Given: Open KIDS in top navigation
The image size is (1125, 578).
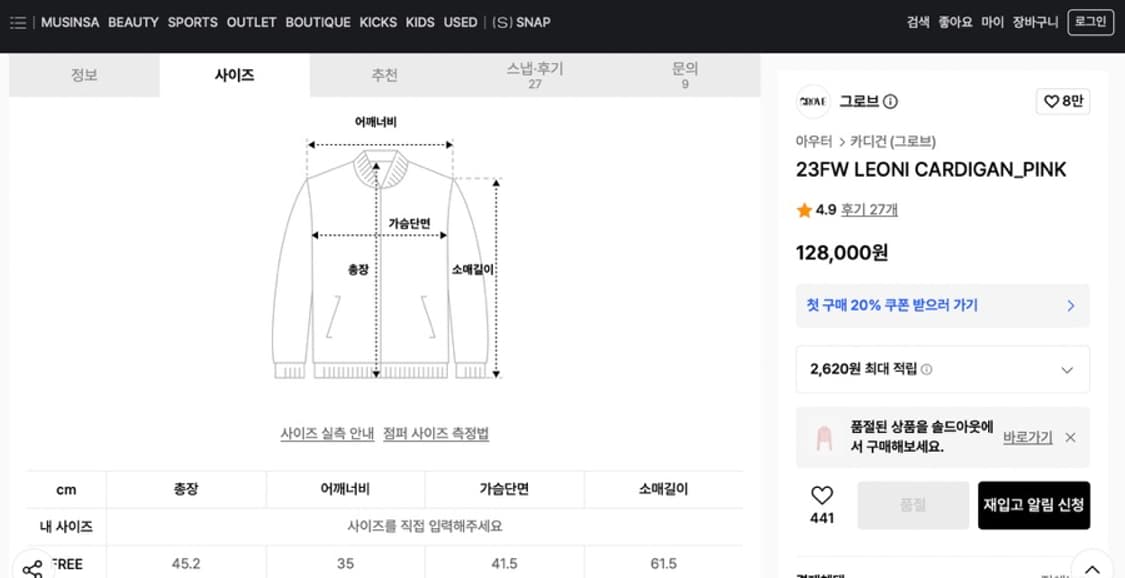Looking at the screenshot, I should point(420,22).
